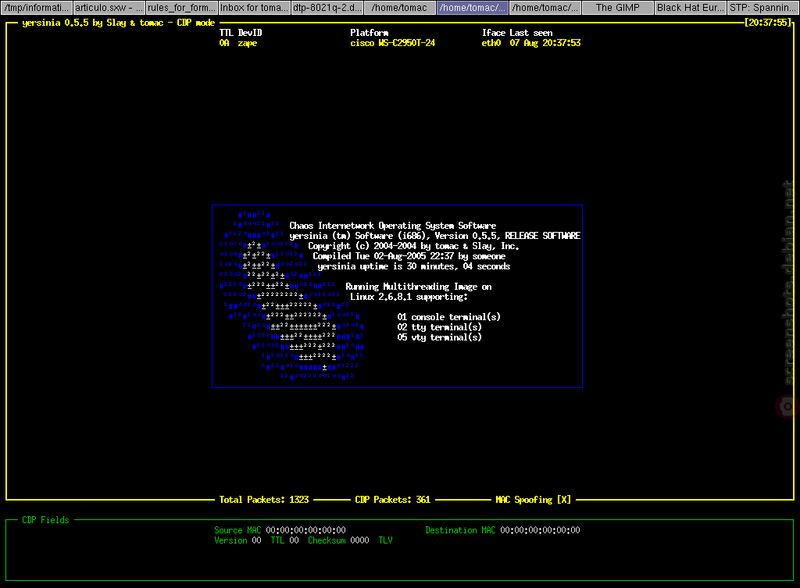Click the '01 console terminal(s)' line
The width and height of the screenshot is (800, 588).
(448, 317)
